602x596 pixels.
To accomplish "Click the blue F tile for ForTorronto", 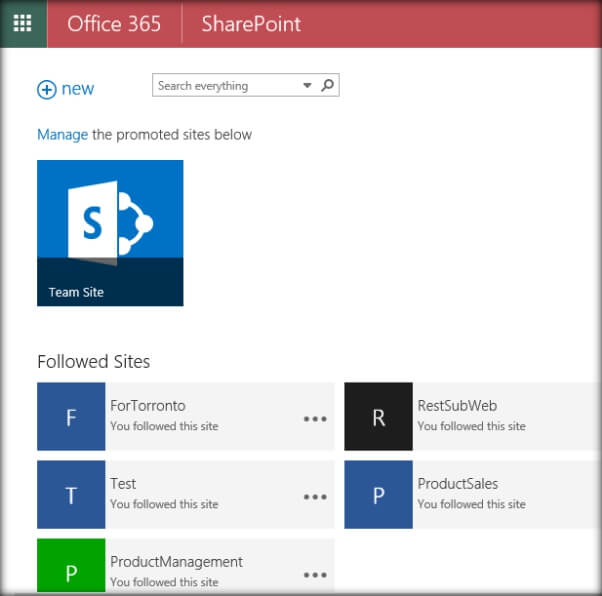I will coord(71,416).
